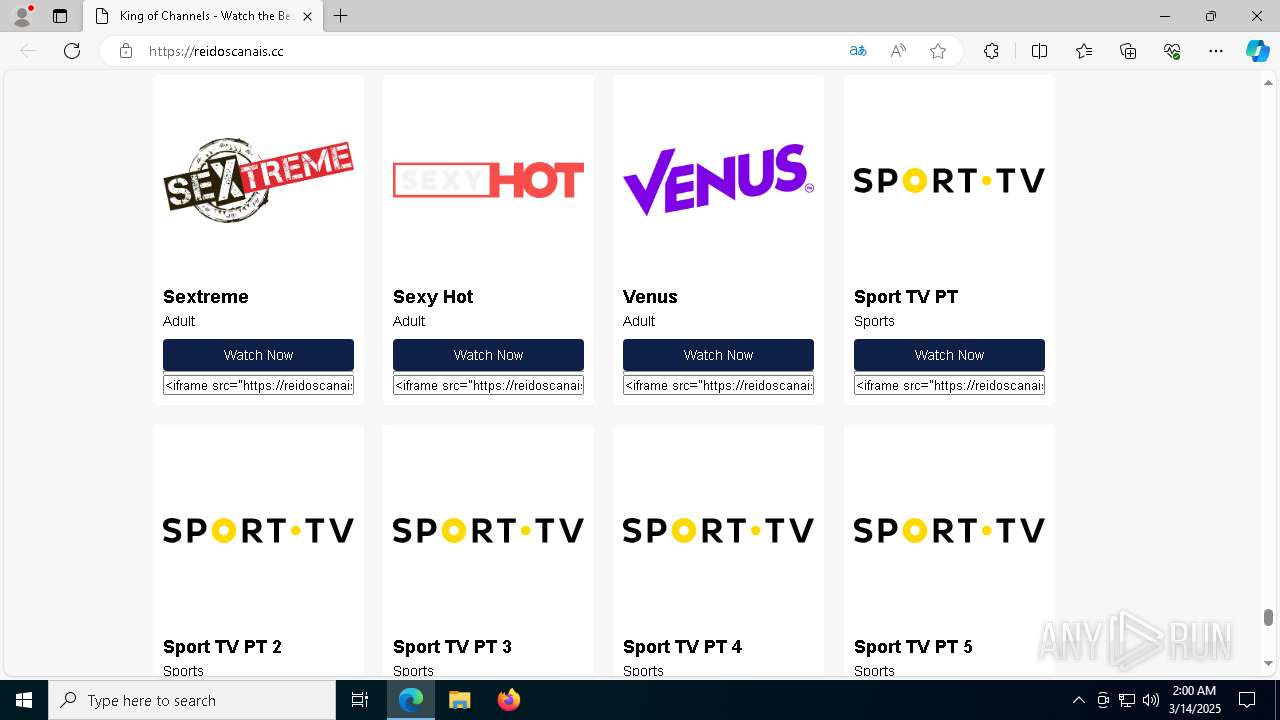Screen dimensions: 1280x720
Task: Click the Sport TV PT 2 logo
Action: click(258, 530)
